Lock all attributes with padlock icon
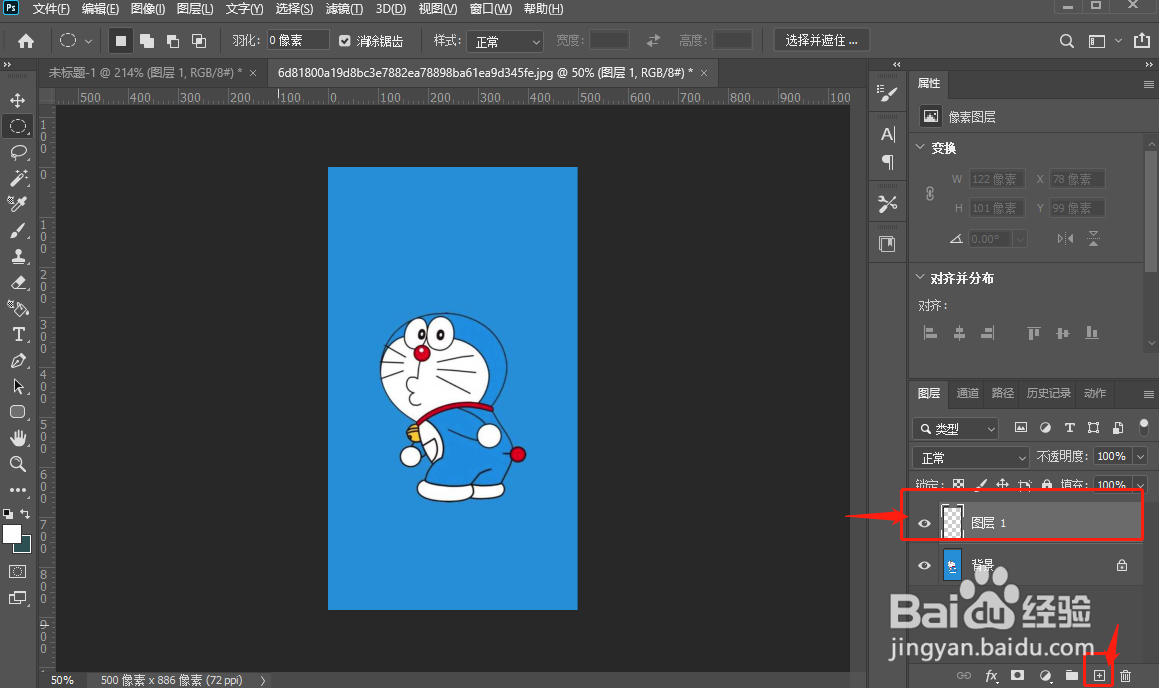Screen dimensions: 1159x688 coord(1047,485)
